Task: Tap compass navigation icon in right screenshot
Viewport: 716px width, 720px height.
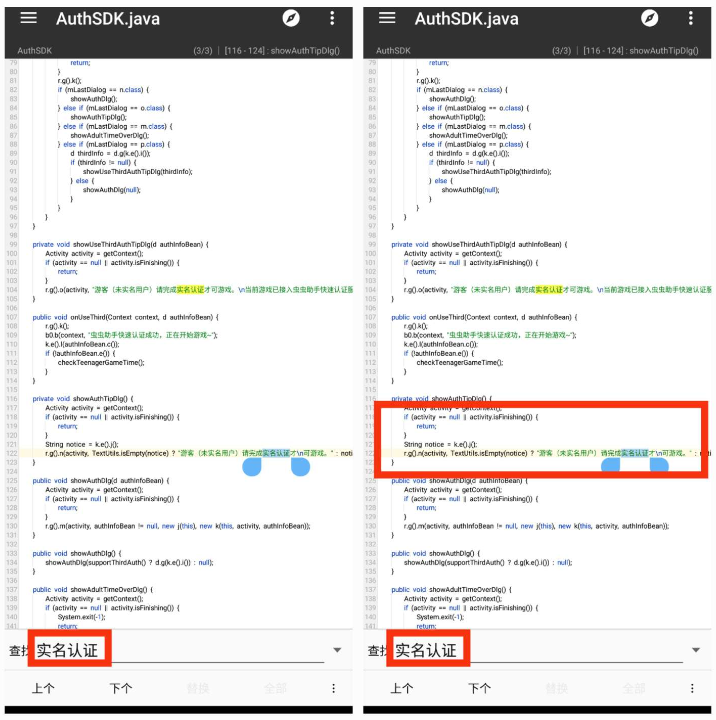Action: tap(649, 19)
